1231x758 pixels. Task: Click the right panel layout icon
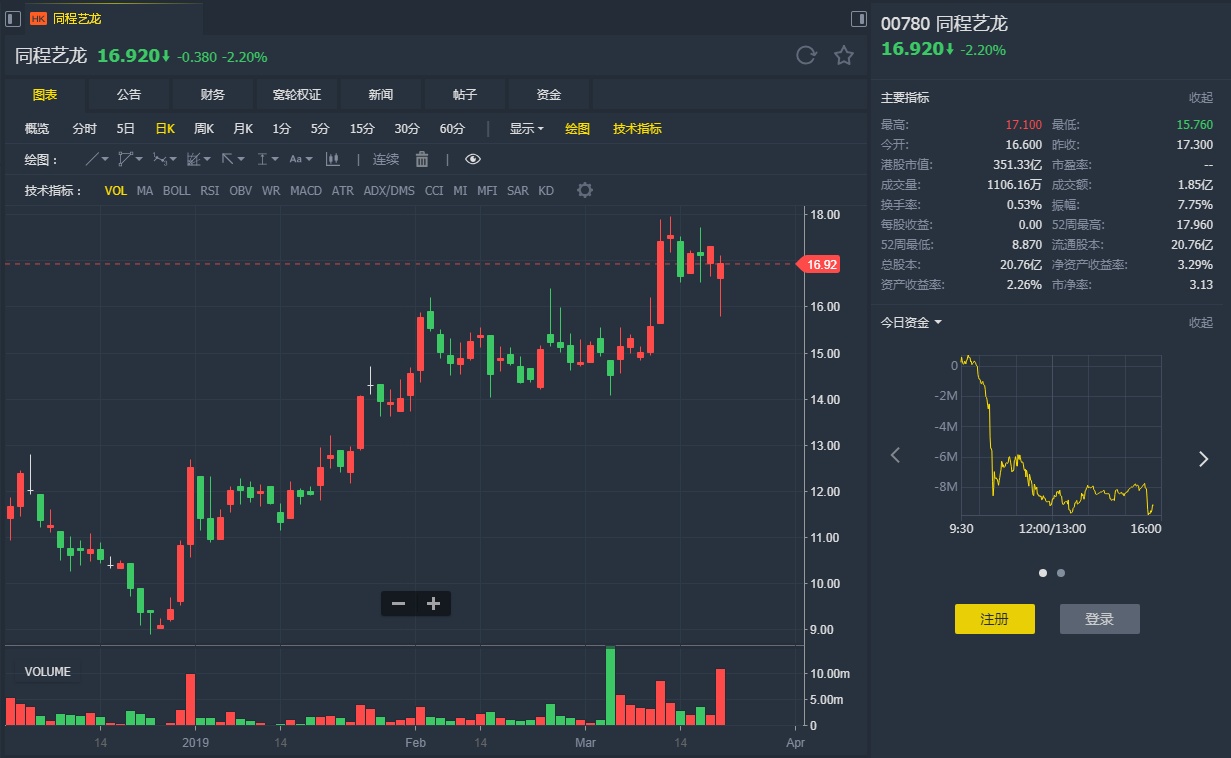(x=858, y=18)
